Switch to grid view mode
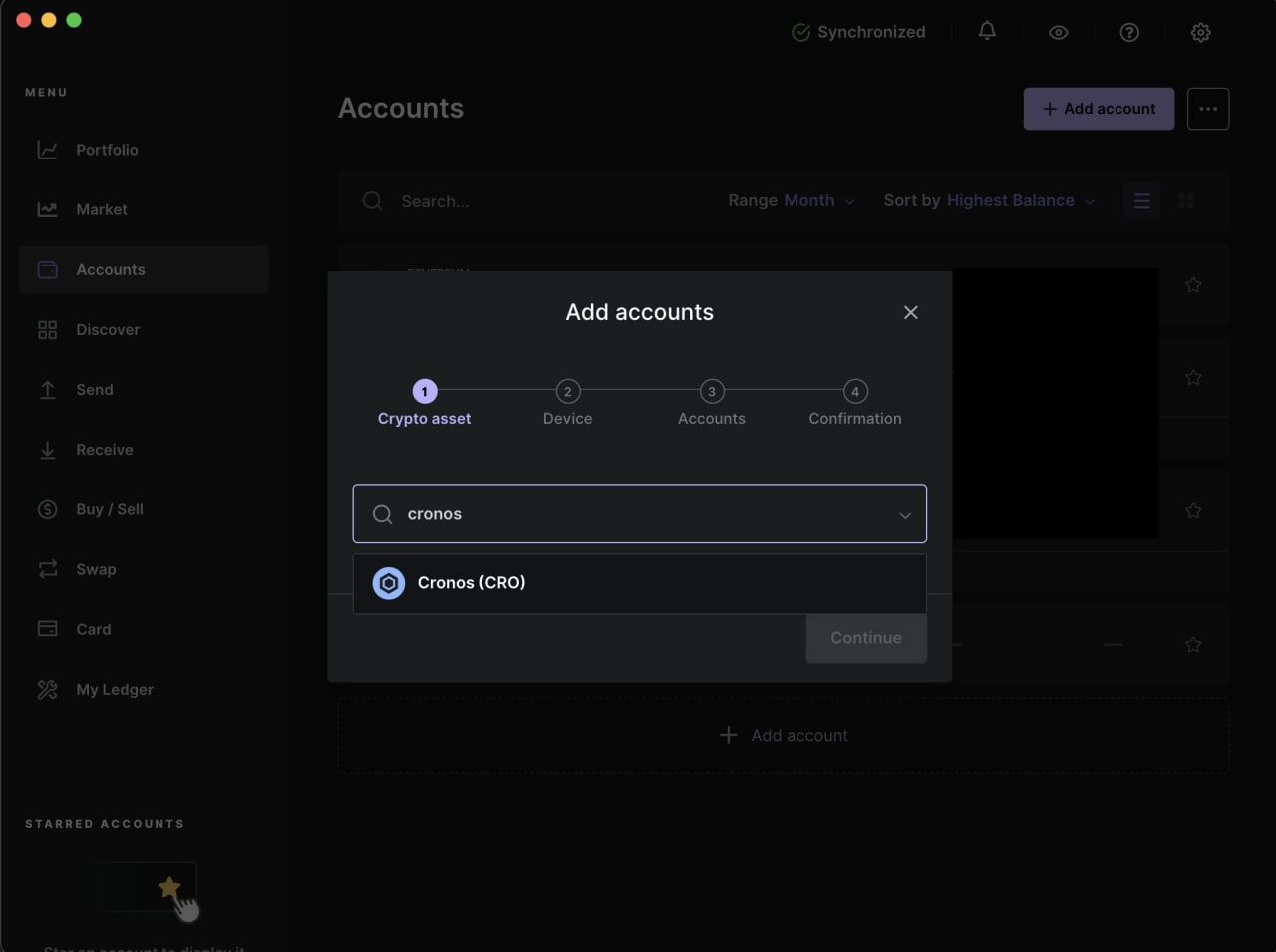 tap(1186, 201)
